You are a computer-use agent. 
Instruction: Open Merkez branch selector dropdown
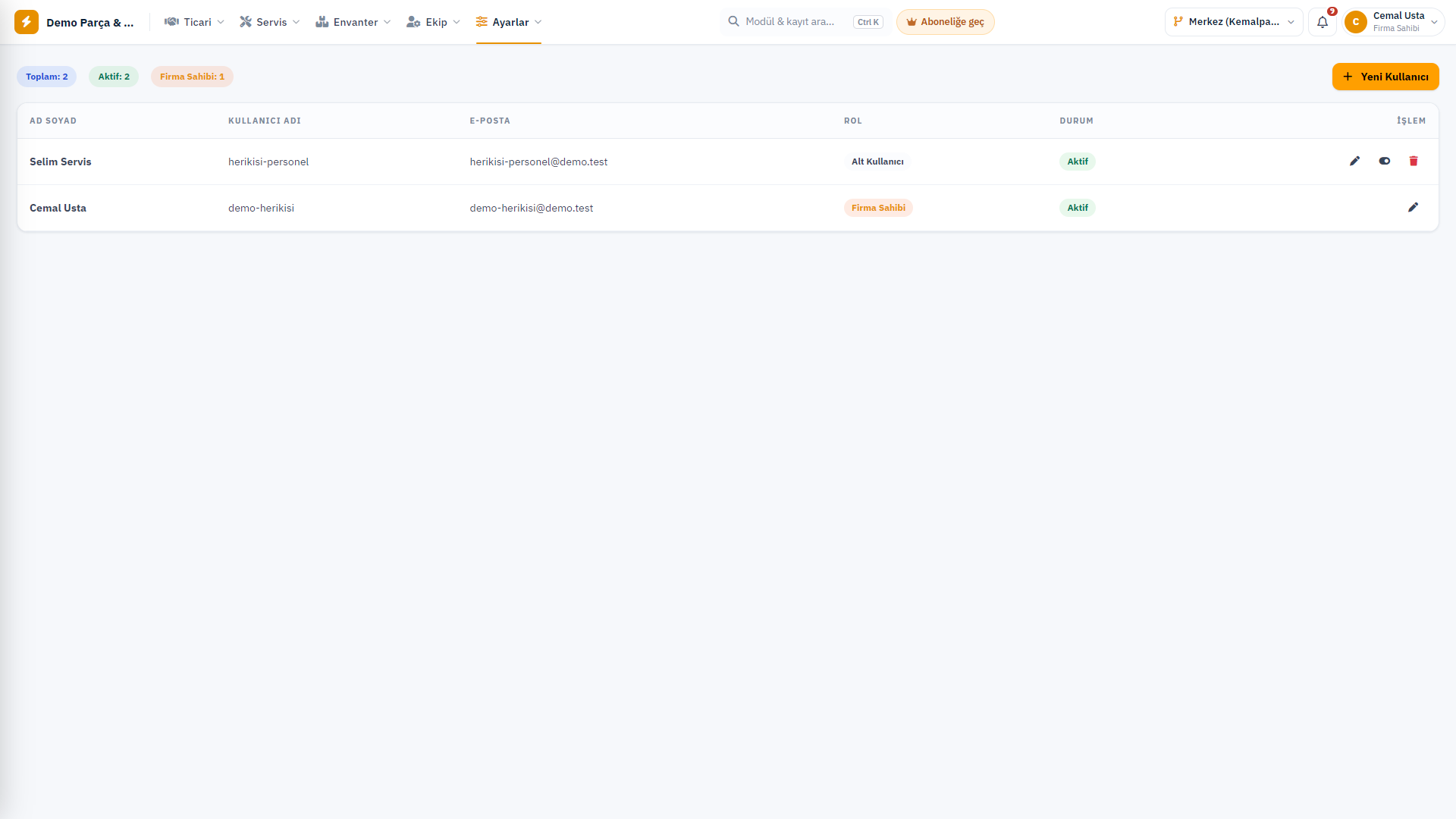(1234, 22)
